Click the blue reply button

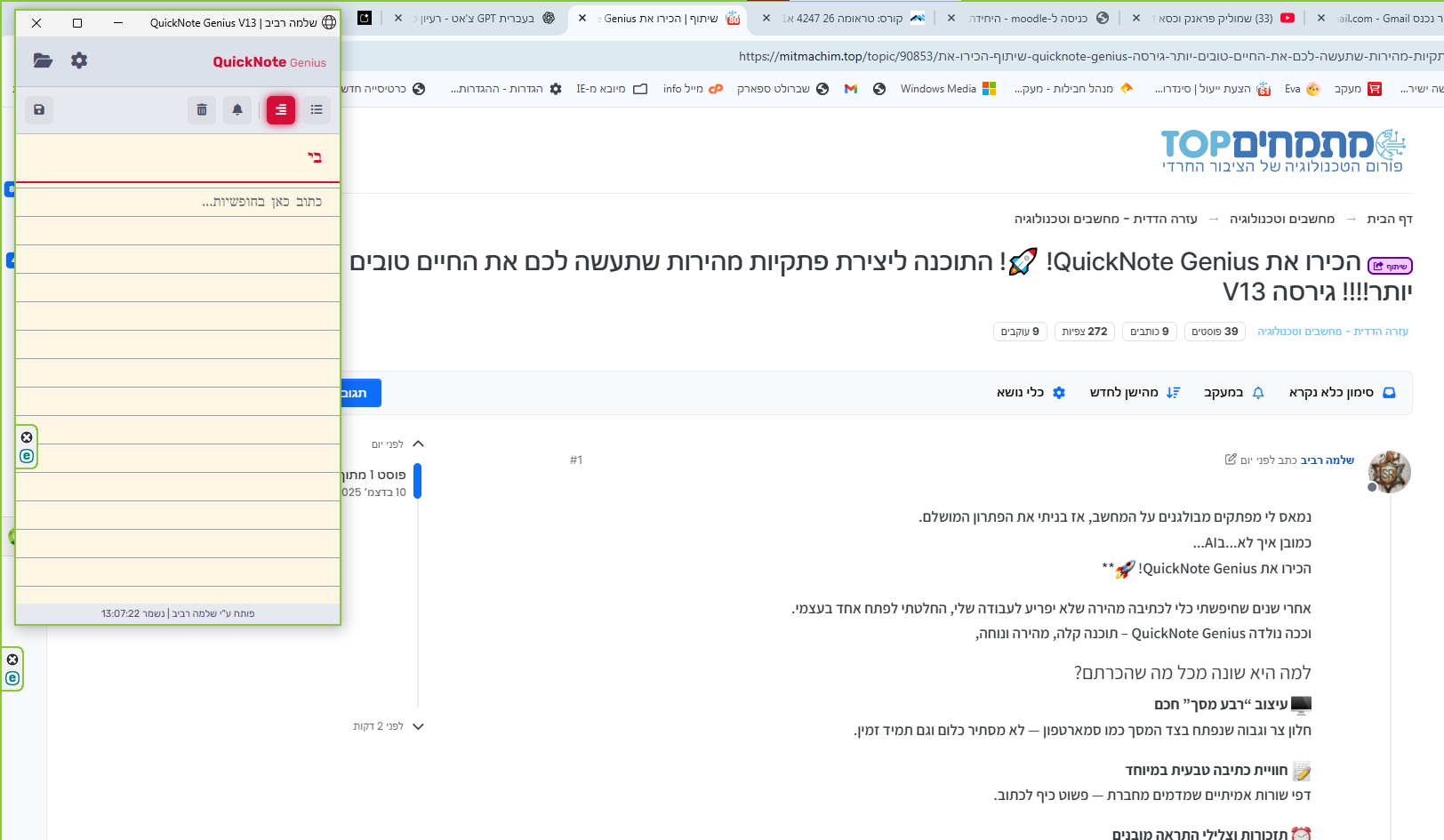pyautogui.click(x=359, y=393)
